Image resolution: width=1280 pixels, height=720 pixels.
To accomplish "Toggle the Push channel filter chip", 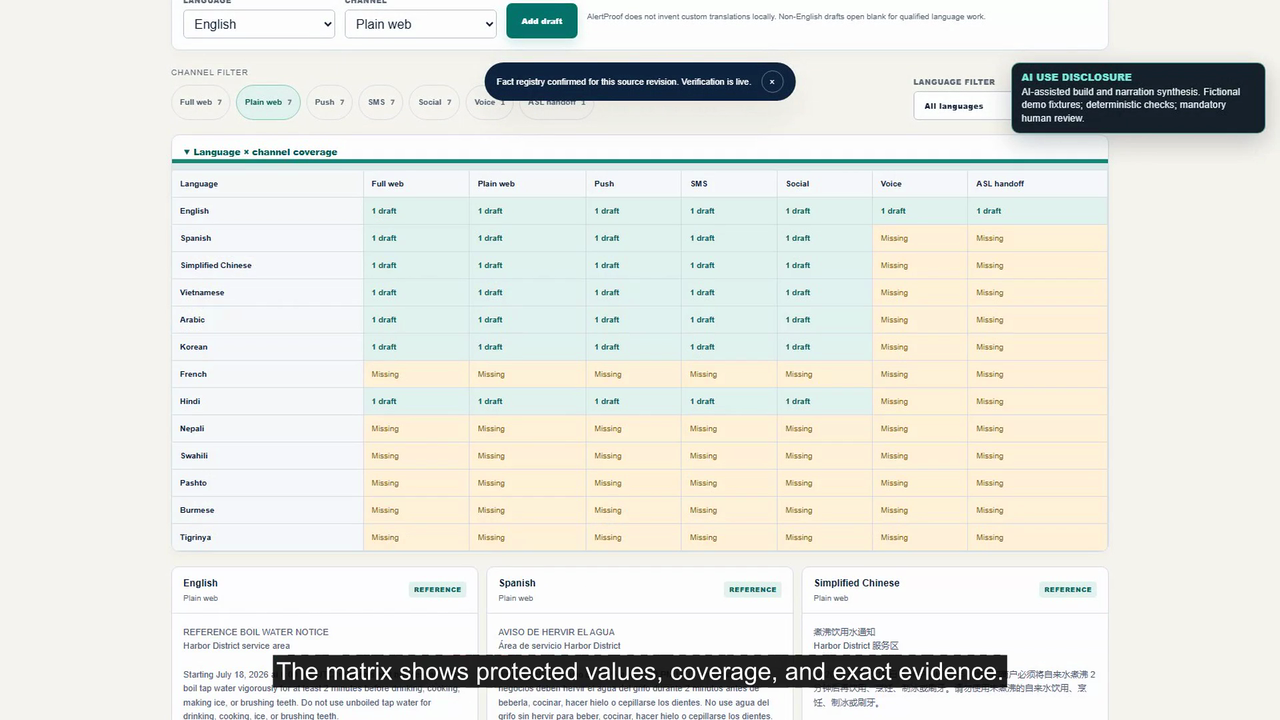I will (329, 102).
